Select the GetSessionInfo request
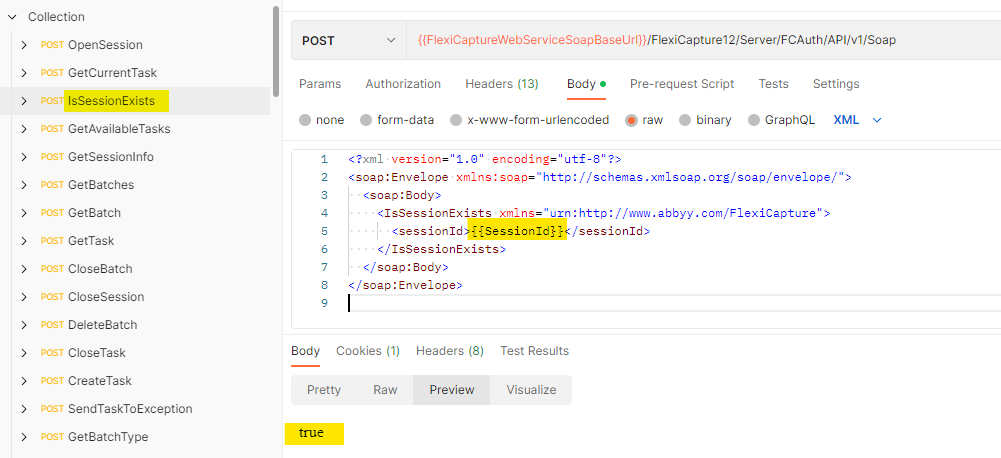Viewport: 1001px width, 458px height. [x=110, y=156]
